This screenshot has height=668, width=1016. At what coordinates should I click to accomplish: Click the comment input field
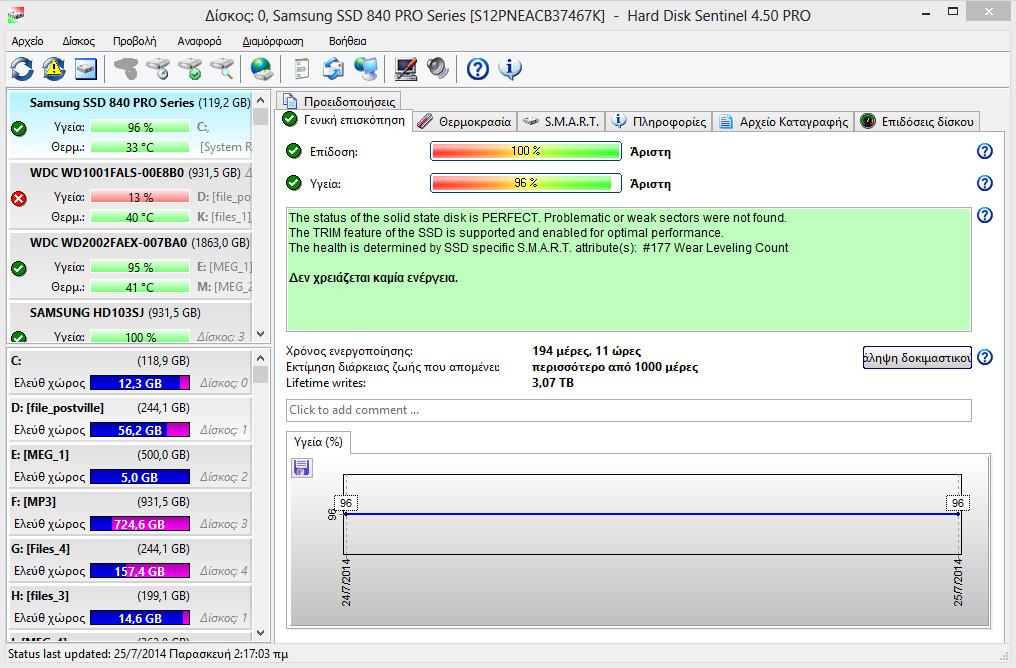(629, 410)
